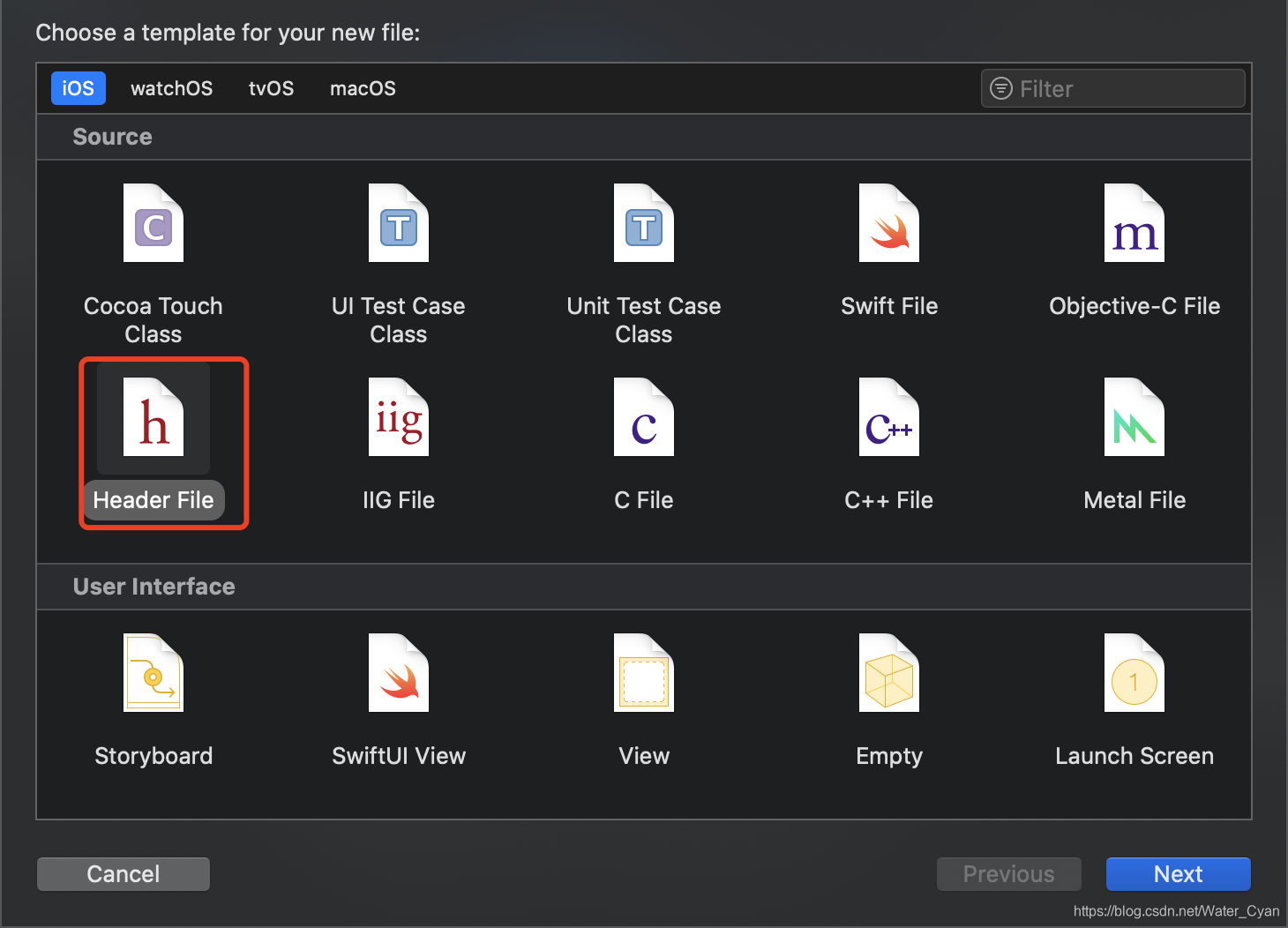Viewport: 1288px width, 928px height.
Task: Choose the Storyboard template icon
Action: (154, 673)
